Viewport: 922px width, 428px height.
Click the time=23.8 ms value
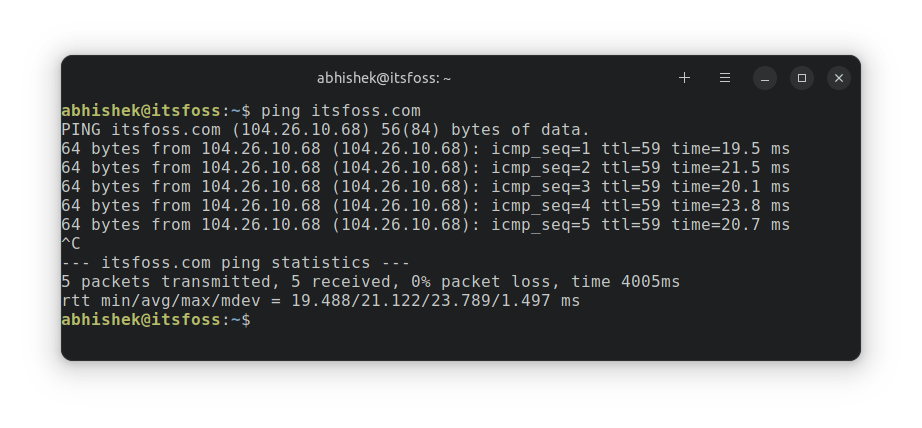click(x=730, y=205)
